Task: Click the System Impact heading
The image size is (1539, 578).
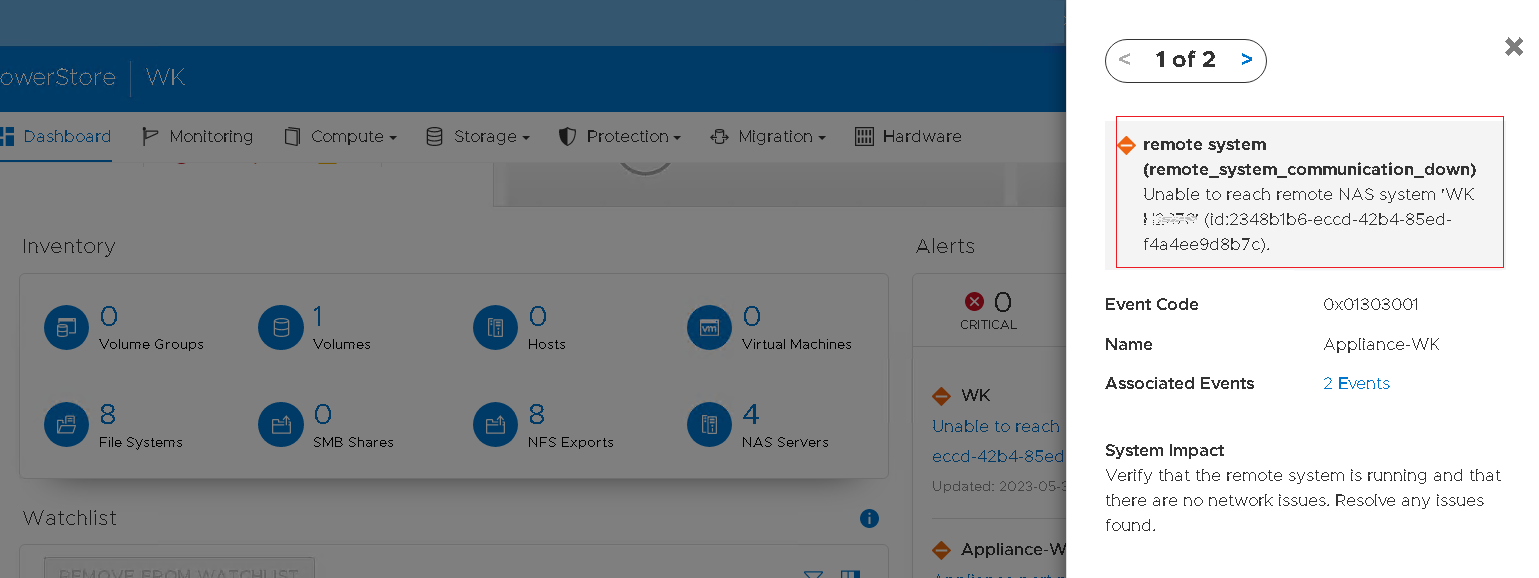Action: point(1164,450)
